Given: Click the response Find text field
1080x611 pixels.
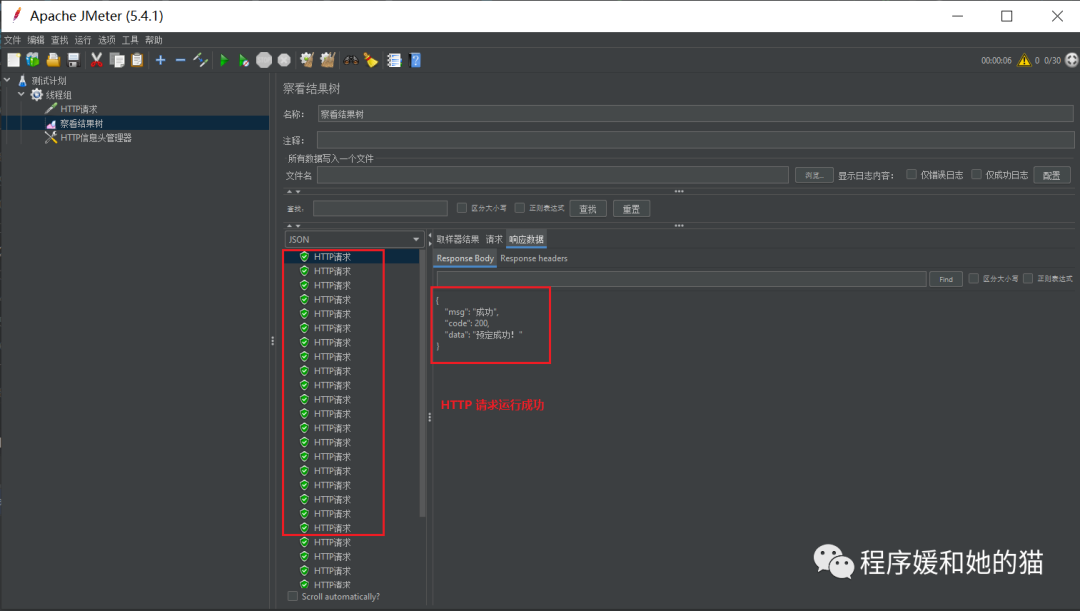Looking at the screenshot, I should point(681,279).
